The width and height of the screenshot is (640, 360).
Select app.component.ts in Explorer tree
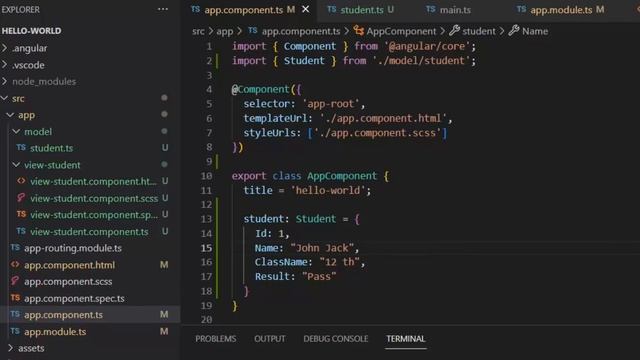63,315
